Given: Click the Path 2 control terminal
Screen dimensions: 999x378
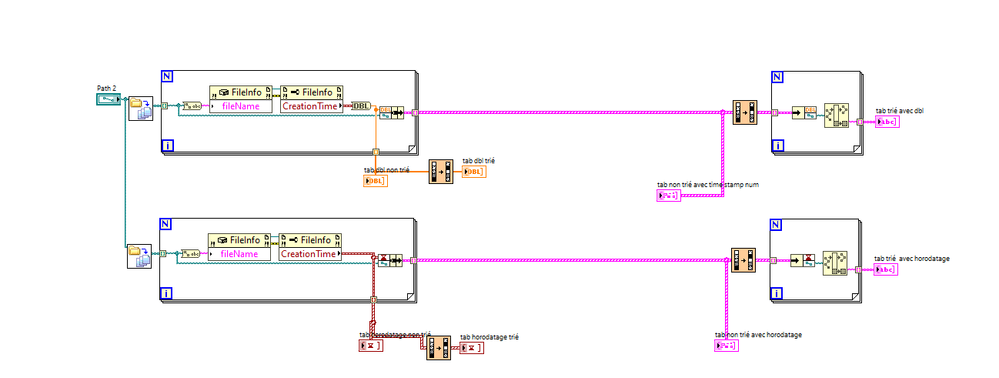Looking at the screenshot, I should pos(108,99).
